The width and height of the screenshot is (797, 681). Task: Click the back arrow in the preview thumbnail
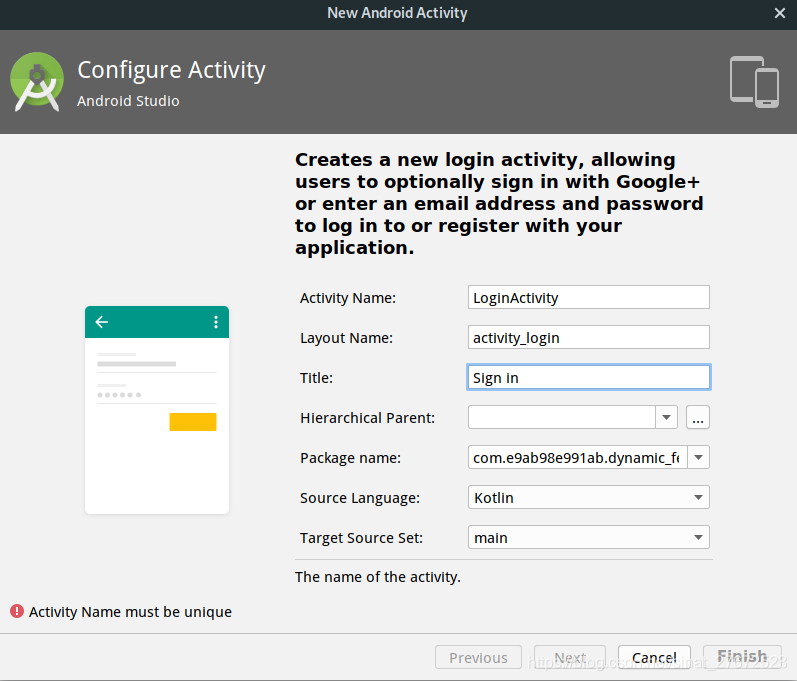click(x=102, y=322)
